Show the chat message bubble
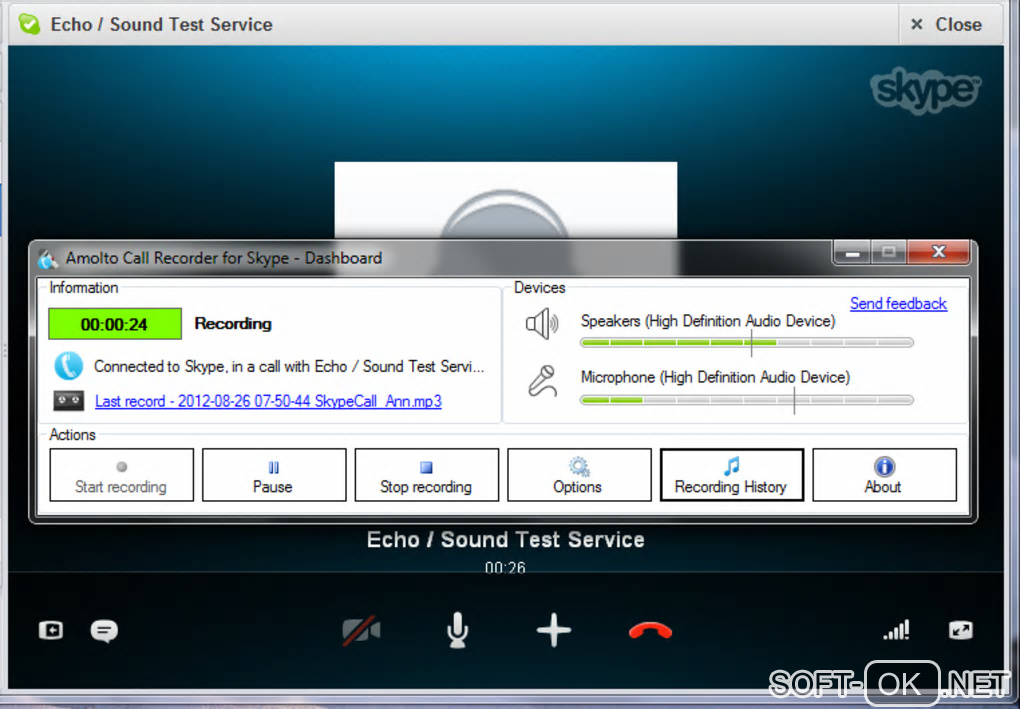 (x=104, y=630)
